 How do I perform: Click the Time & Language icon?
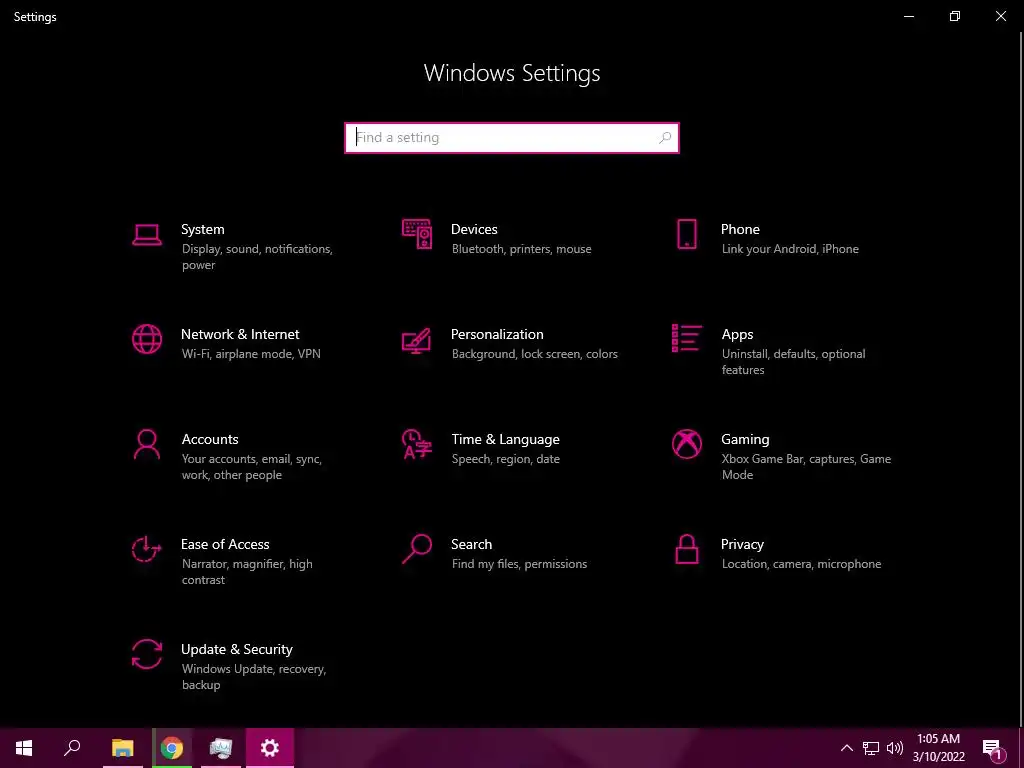pos(417,444)
